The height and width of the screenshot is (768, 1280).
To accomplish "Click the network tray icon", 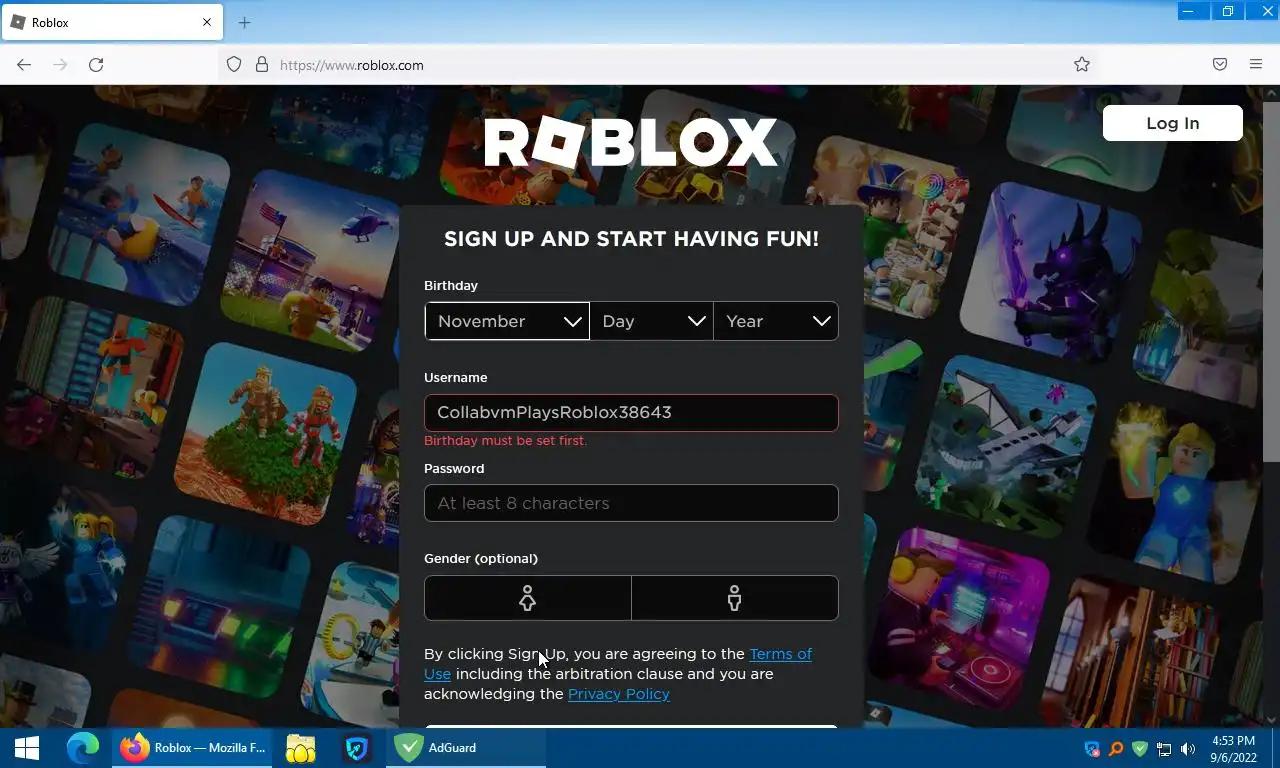I will point(1164,749).
